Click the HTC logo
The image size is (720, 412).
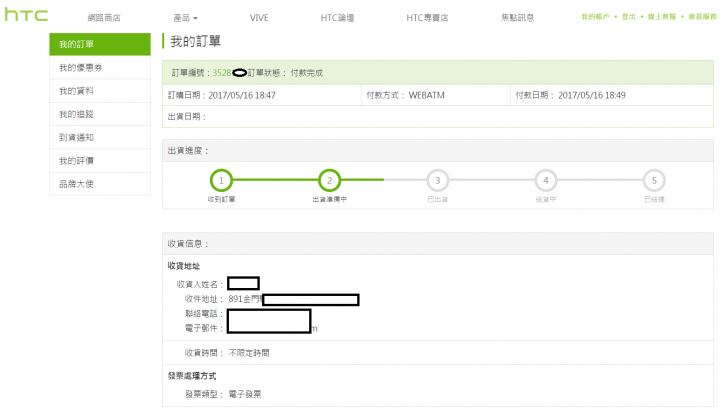pyautogui.click(x=26, y=15)
